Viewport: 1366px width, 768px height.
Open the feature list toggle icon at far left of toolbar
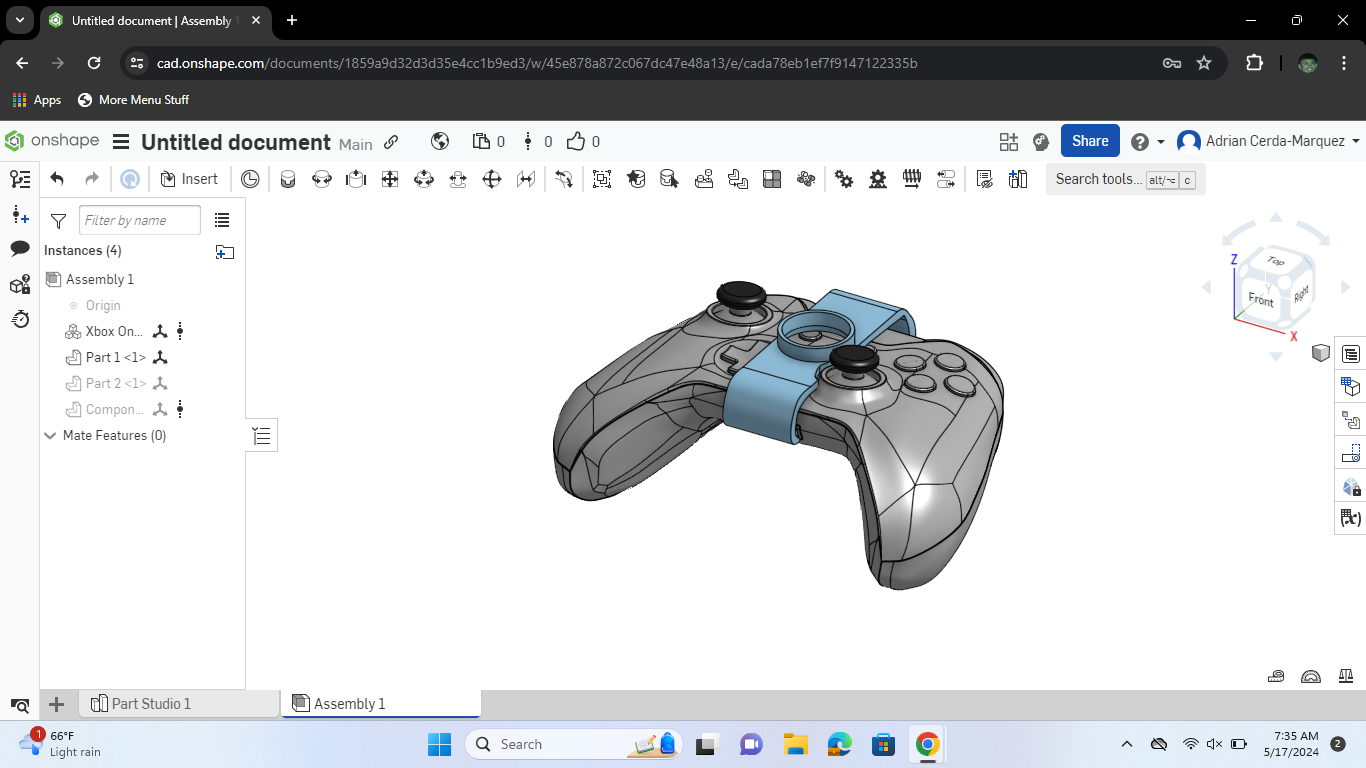click(20, 179)
